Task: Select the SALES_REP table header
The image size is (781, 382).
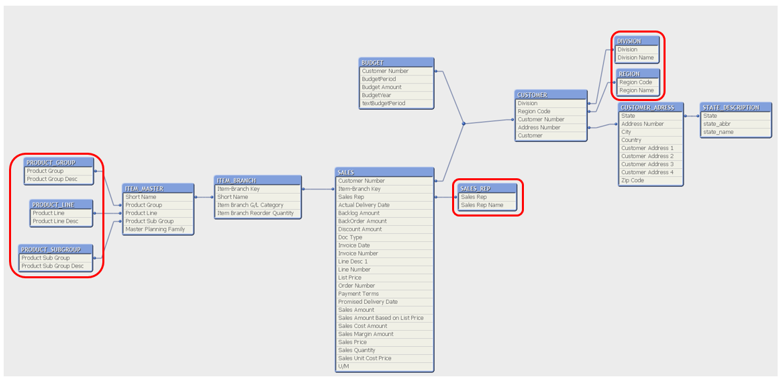Action: [488, 188]
